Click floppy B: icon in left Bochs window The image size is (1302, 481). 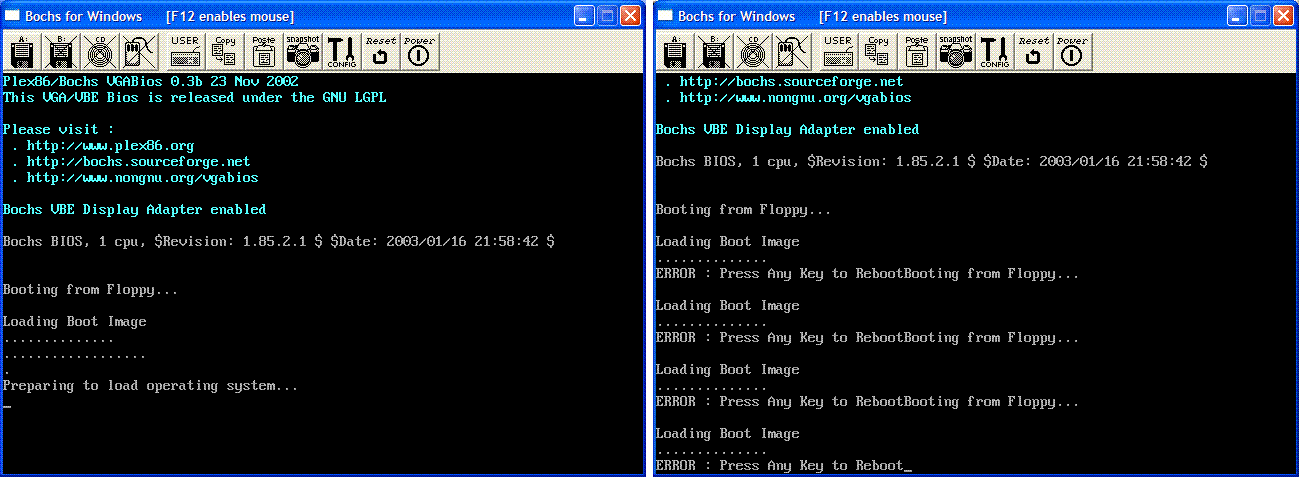[60, 51]
